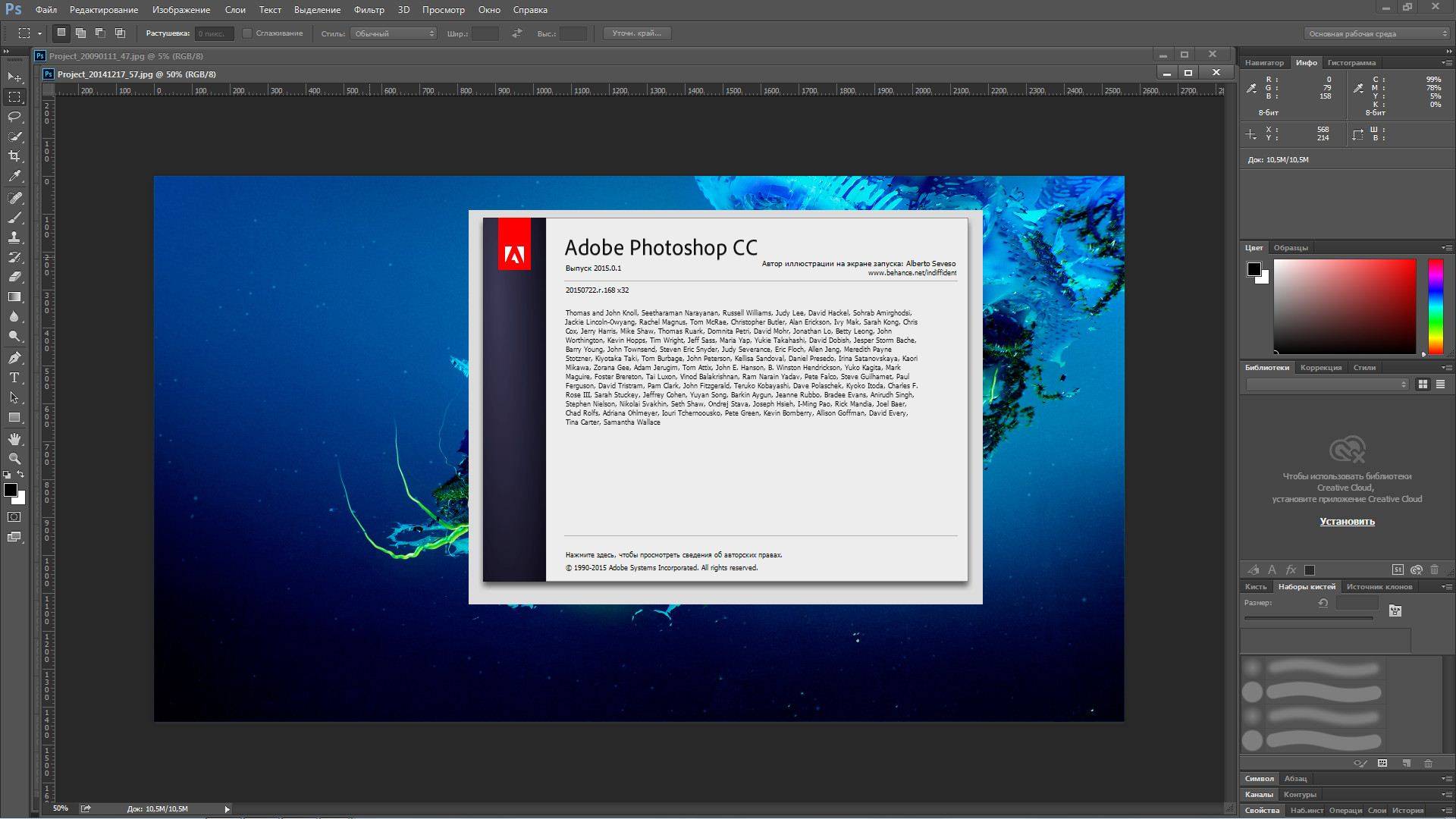
Task: Select the Healing Brush tool
Action: pyautogui.click(x=14, y=198)
